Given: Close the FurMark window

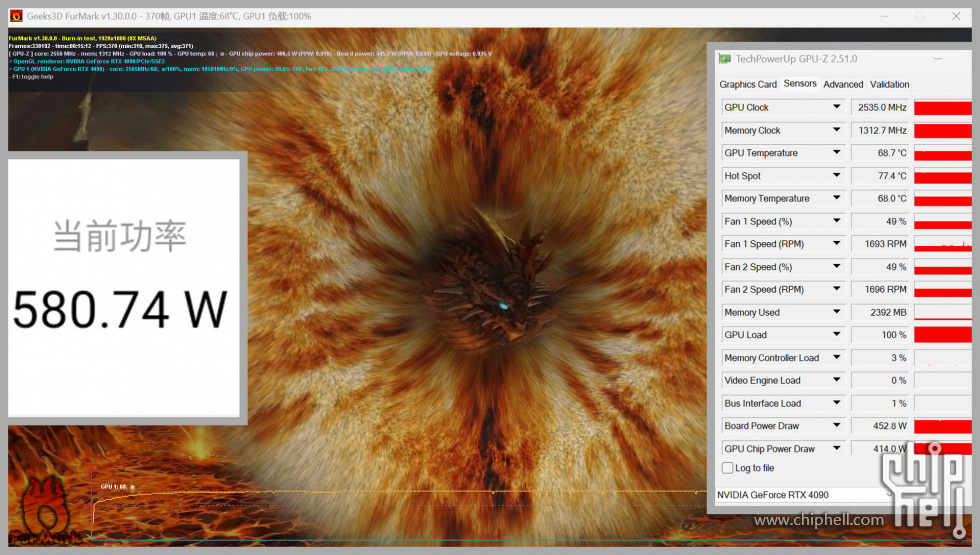Looking at the screenshot, I should coord(956,16).
